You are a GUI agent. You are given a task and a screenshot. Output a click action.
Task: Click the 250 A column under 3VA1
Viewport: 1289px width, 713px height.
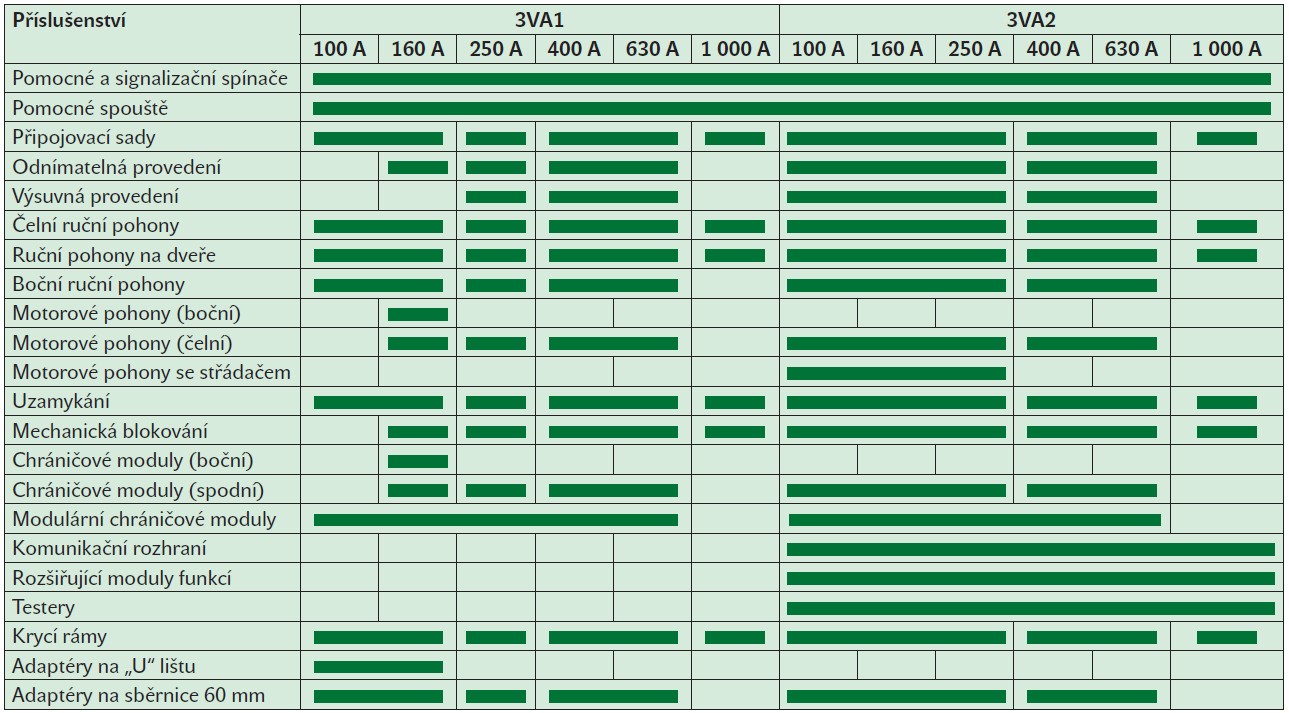(496, 49)
